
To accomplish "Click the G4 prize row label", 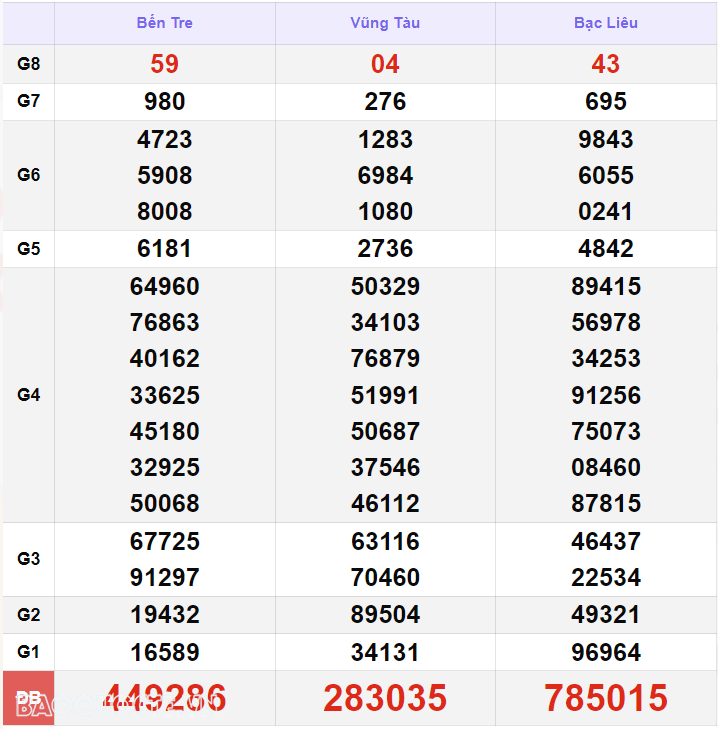I will [29, 395].
